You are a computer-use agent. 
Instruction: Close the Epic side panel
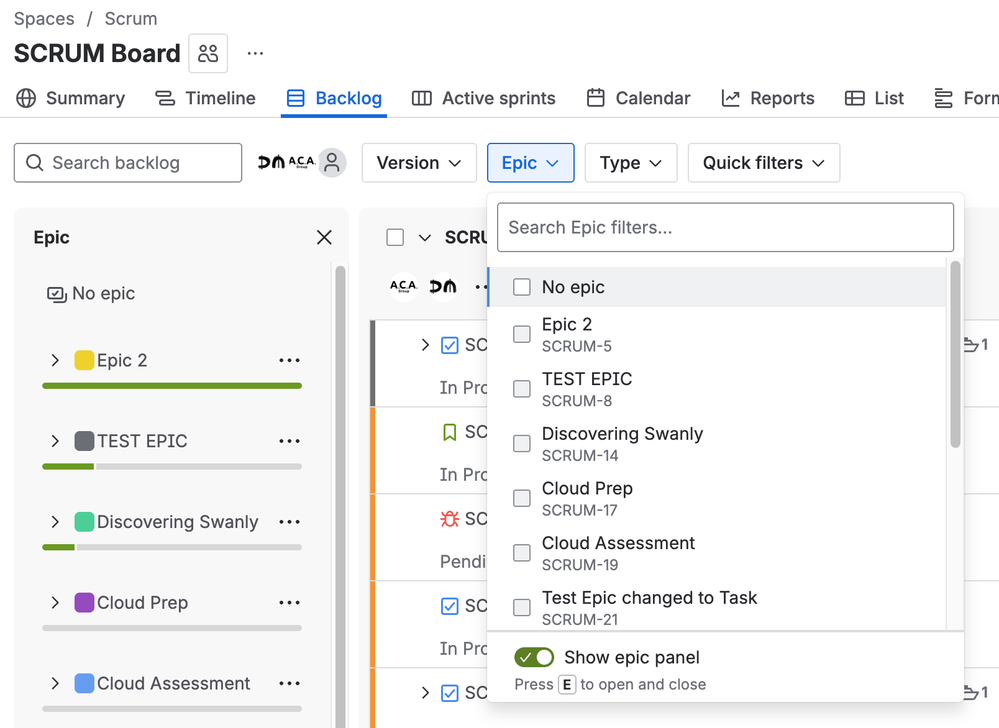(324, 237)
